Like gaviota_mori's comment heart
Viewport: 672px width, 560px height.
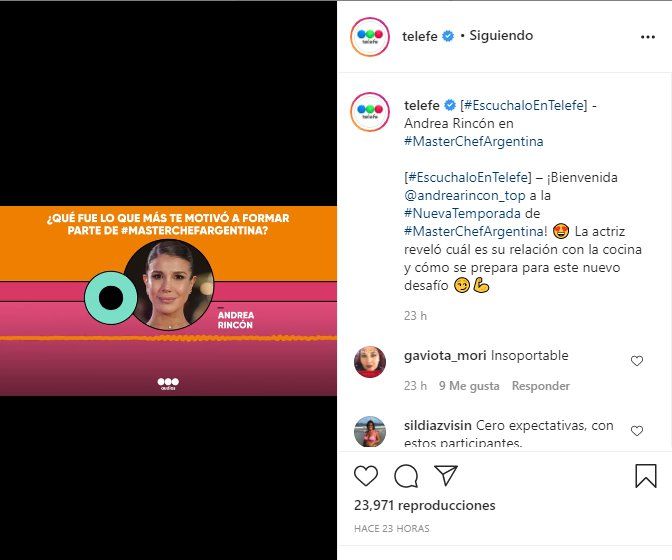tap(637, 361)
